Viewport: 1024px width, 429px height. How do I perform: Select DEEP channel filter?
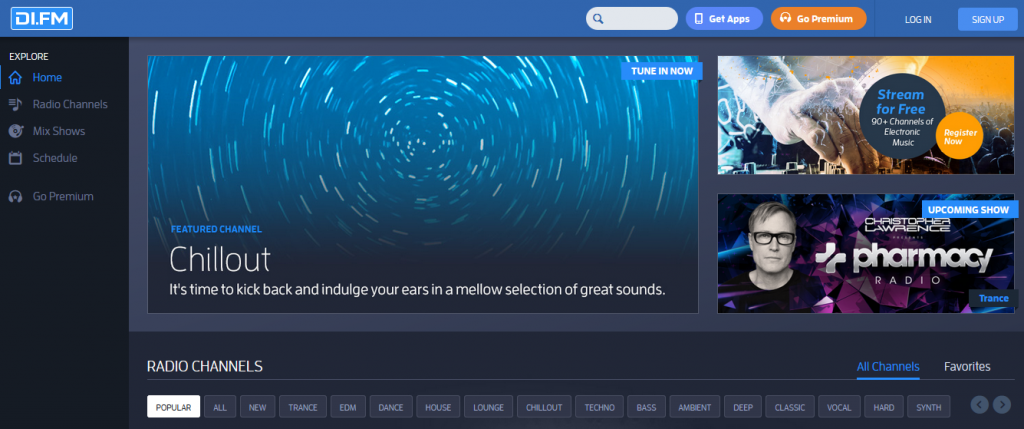point(743,407)
